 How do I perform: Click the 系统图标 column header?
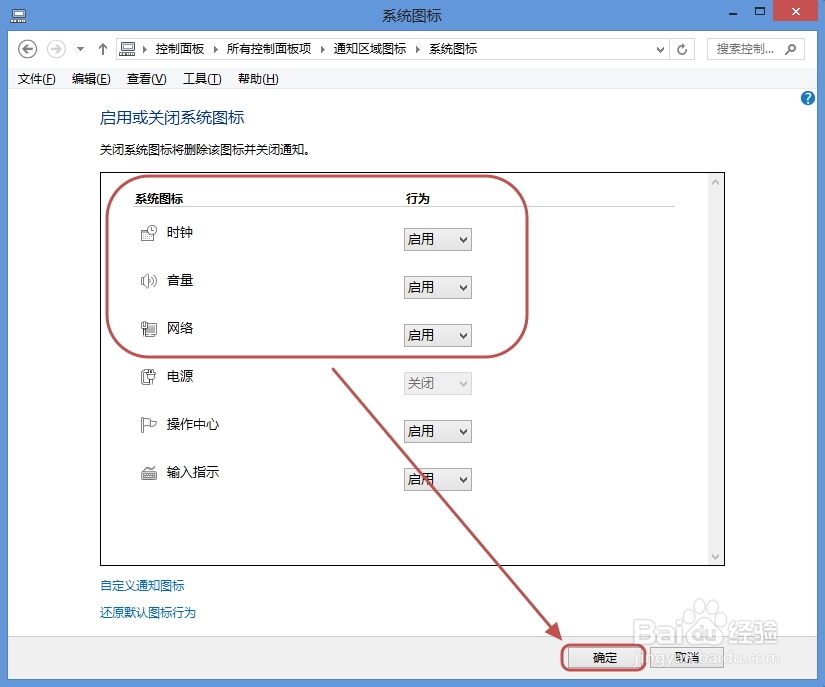(x=159, y=199)
